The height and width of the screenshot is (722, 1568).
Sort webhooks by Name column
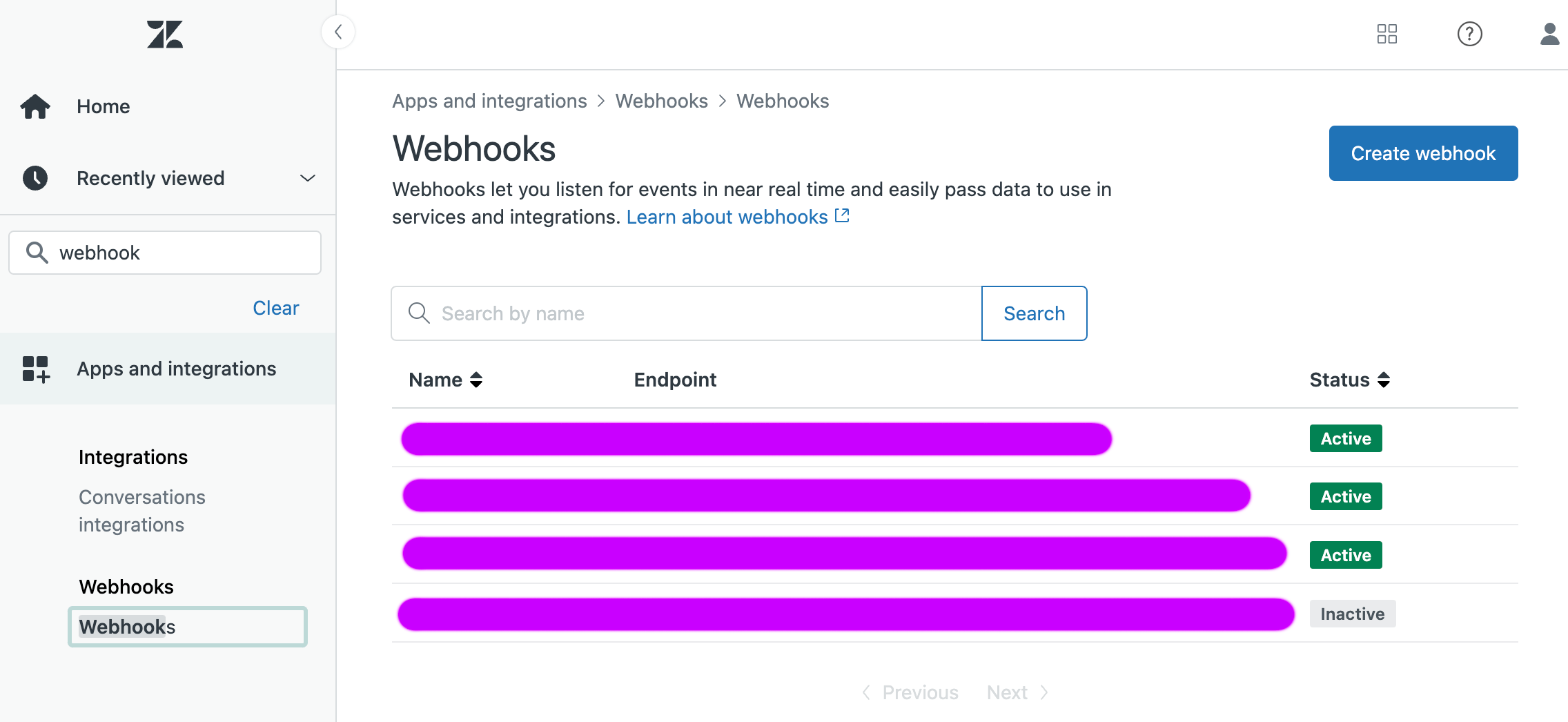(x=445, y=380)
